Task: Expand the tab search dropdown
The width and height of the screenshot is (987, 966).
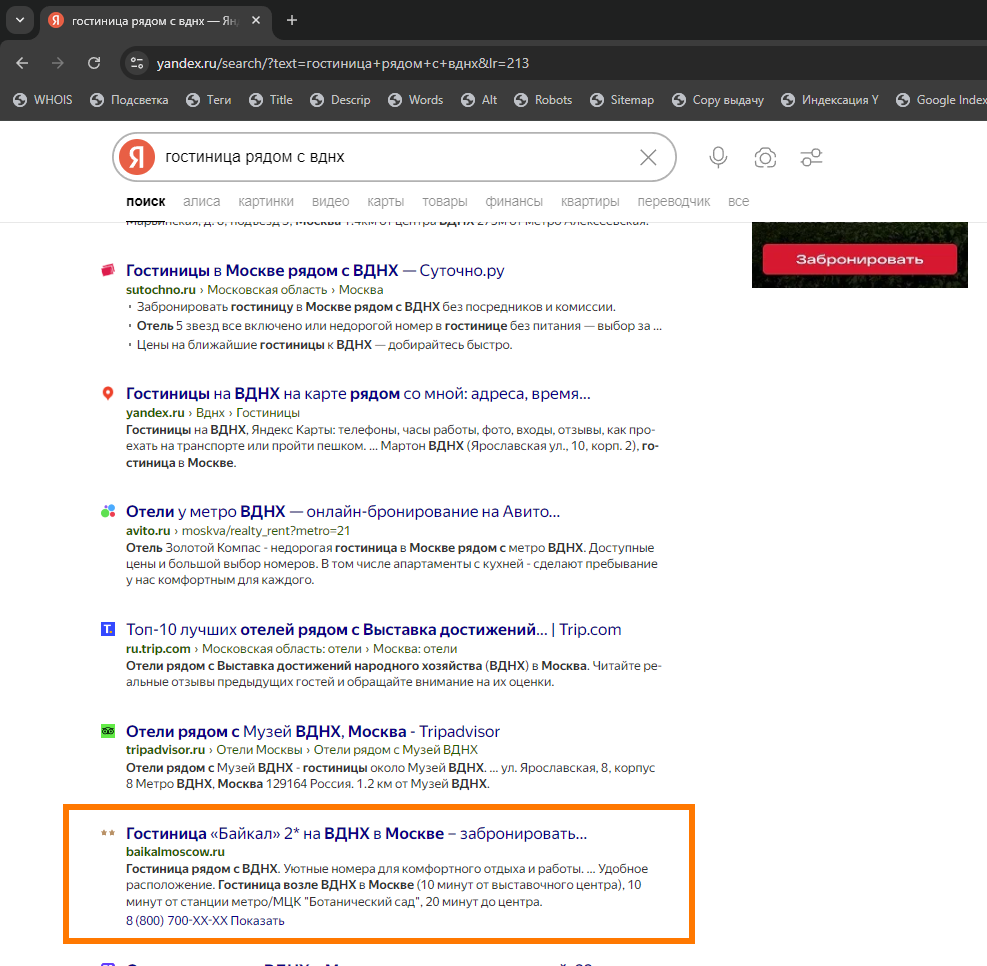Action: (19, 20)
